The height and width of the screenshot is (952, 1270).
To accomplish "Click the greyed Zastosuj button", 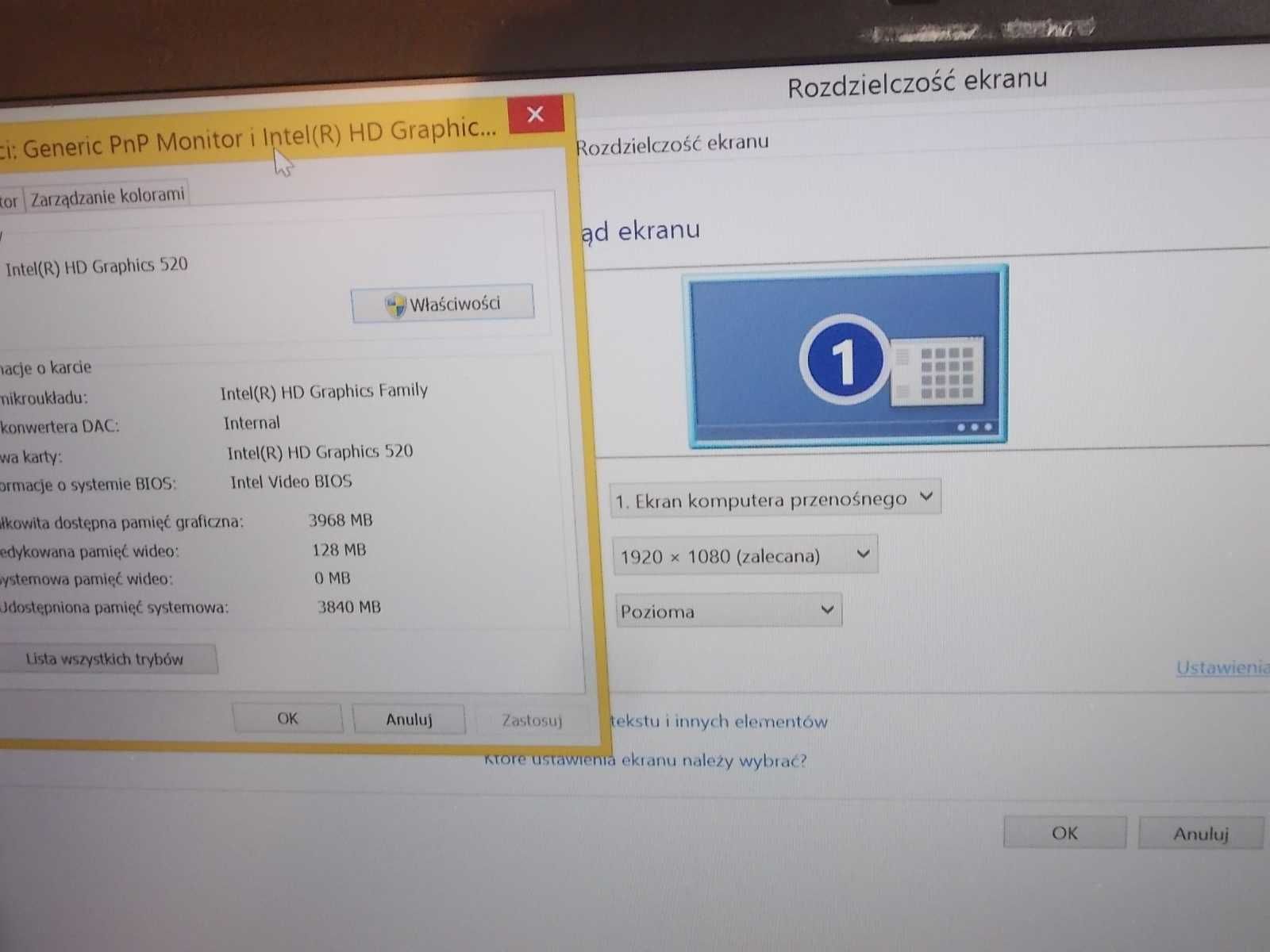I will 532,720.
